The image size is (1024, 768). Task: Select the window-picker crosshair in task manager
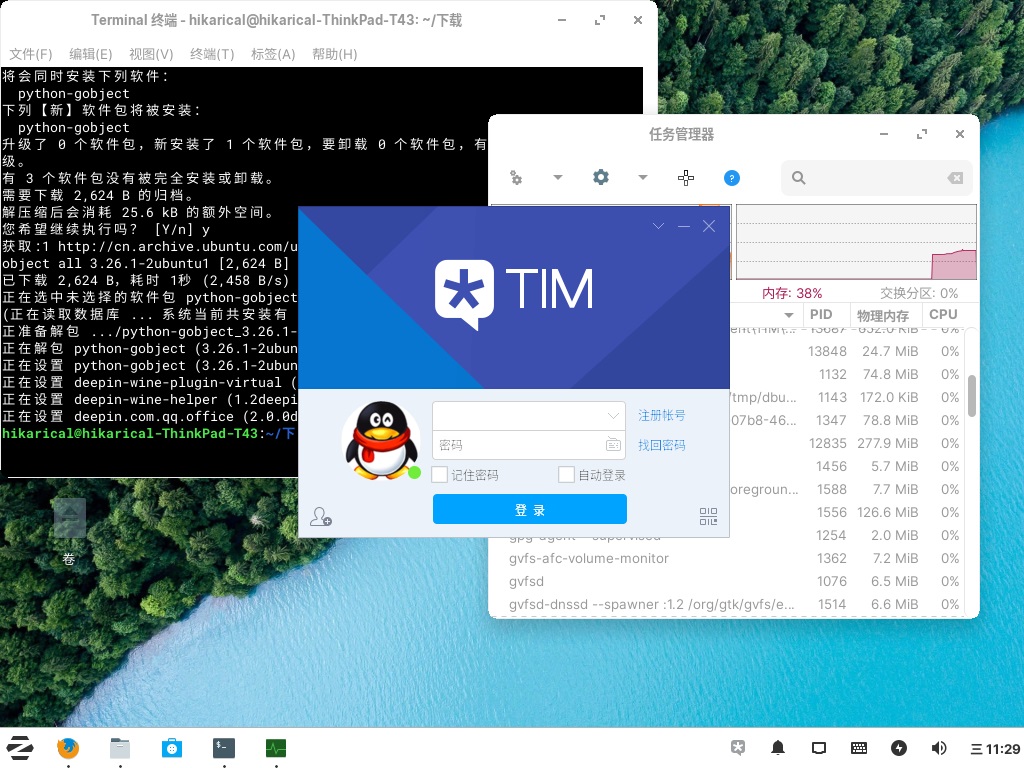[686, 177]
